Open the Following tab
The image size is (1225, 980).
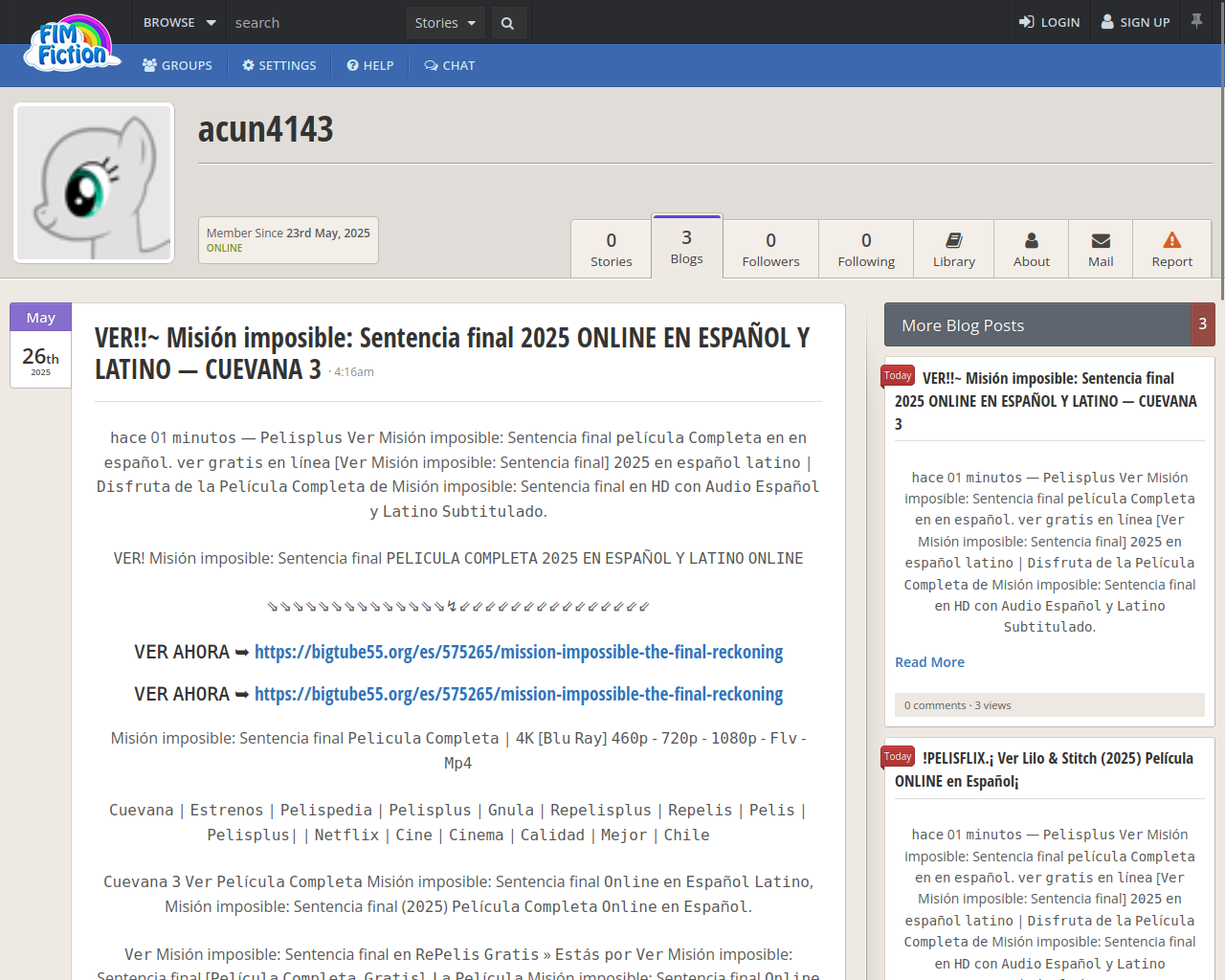tap(867, 249)
